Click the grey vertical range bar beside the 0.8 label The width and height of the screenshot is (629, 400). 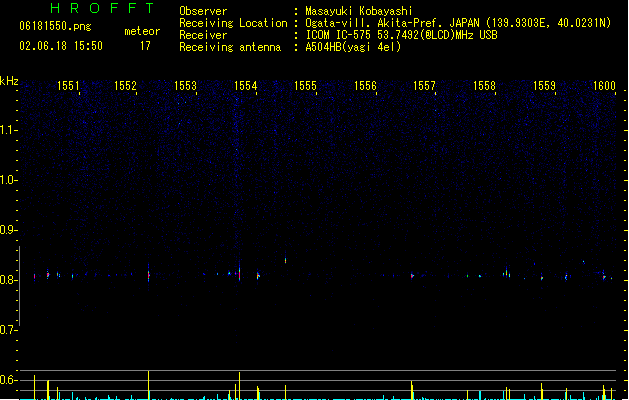(20, 286)
